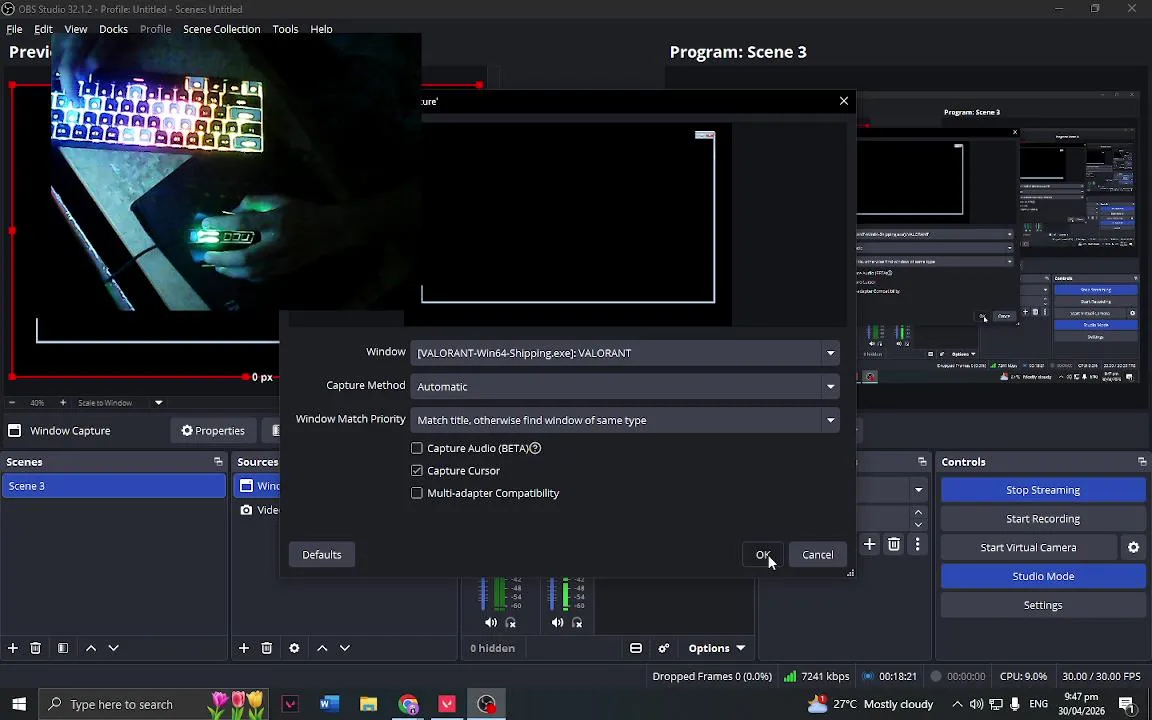
Task: Cancel the properties dialog
Action: [818, 555]
